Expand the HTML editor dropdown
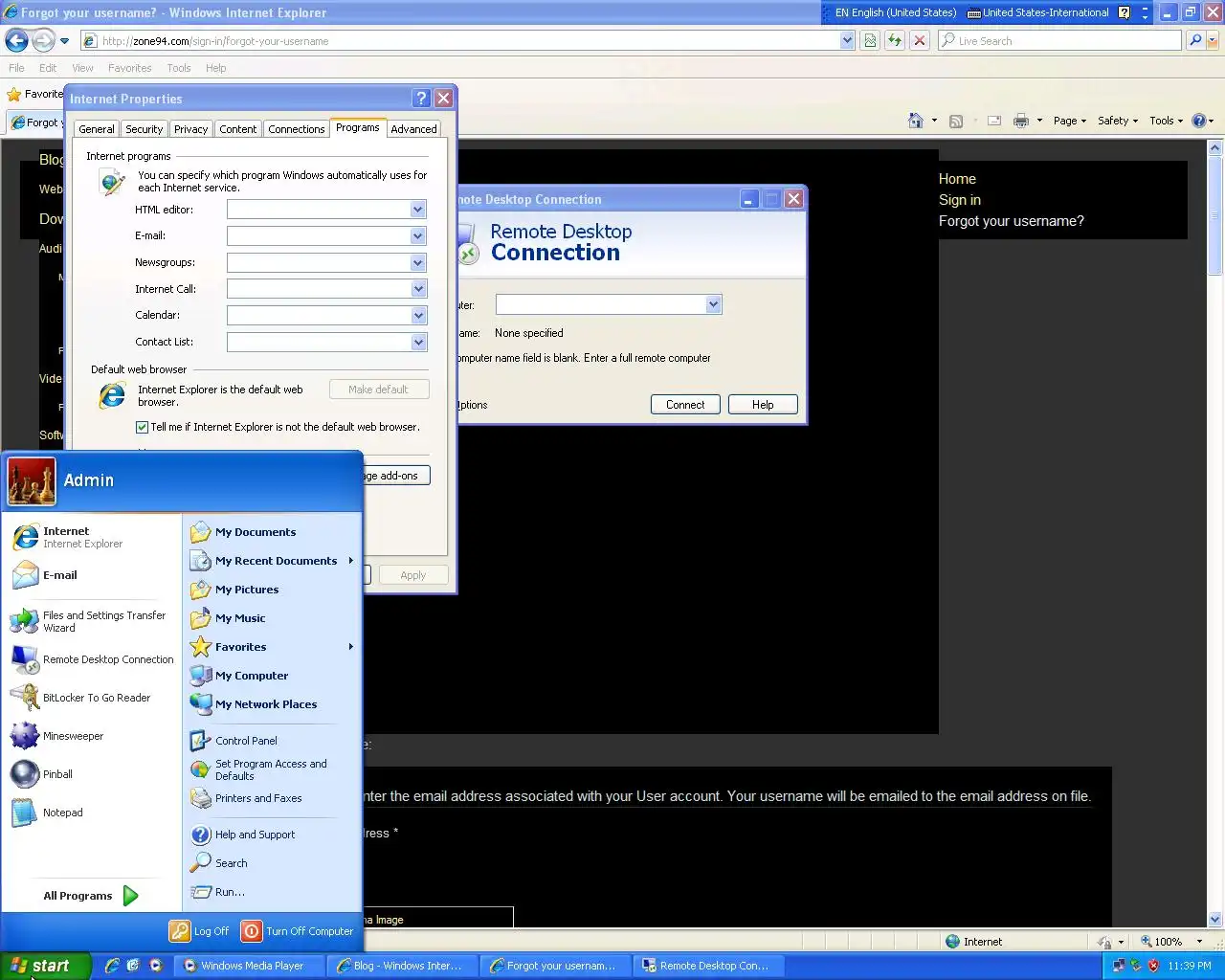1225x980 pixels. click(x=418, y=210)
